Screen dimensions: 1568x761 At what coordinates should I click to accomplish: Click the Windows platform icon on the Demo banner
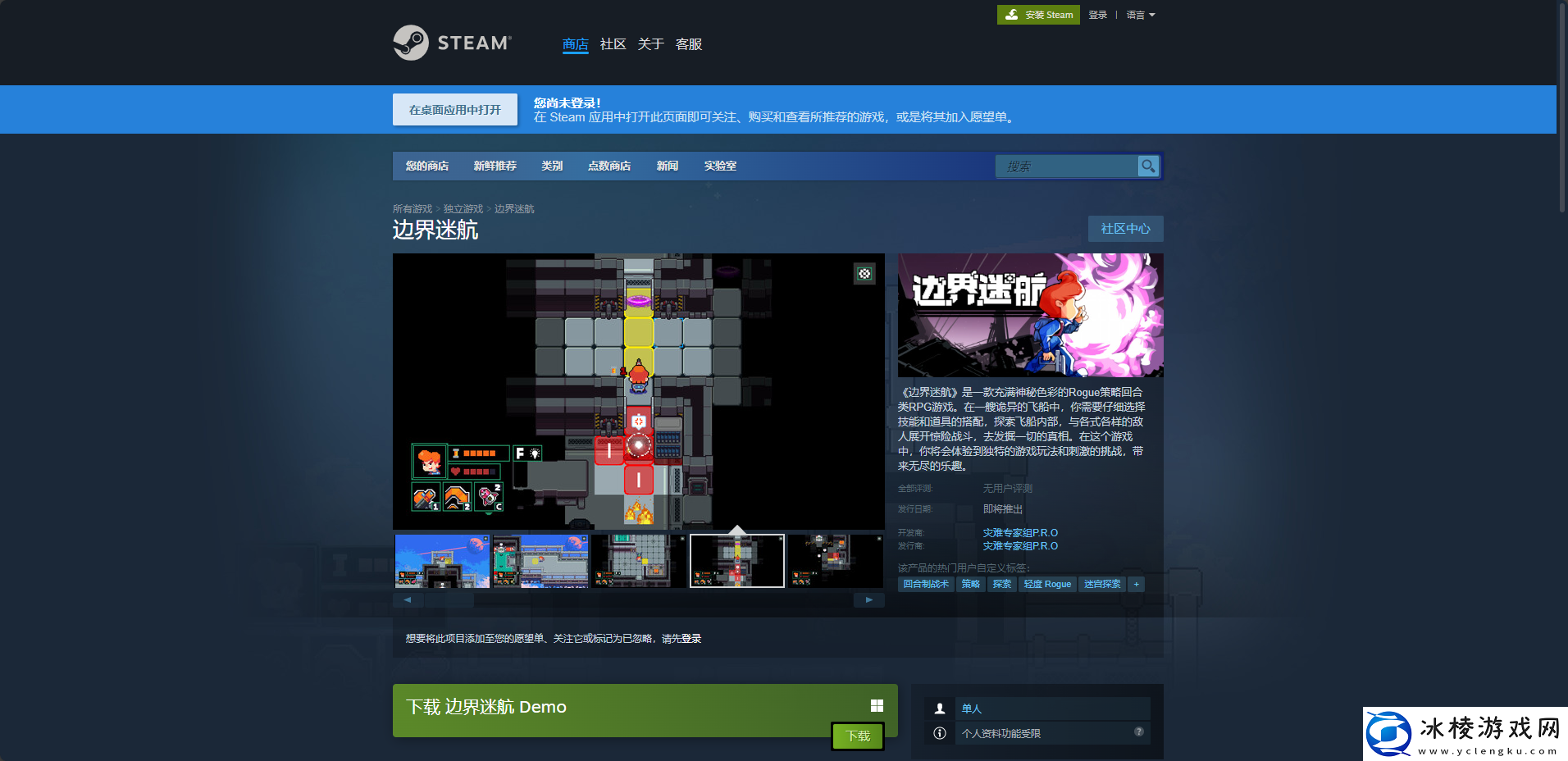[876, 705]
